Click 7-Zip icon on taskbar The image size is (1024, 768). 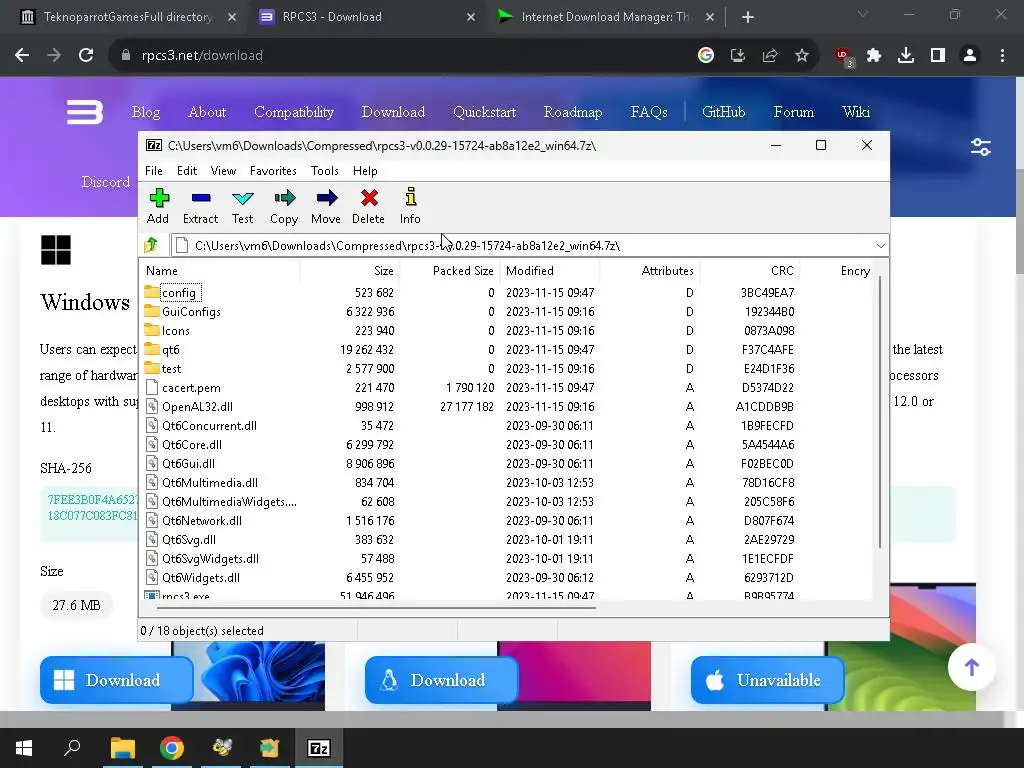pos(319,748)
